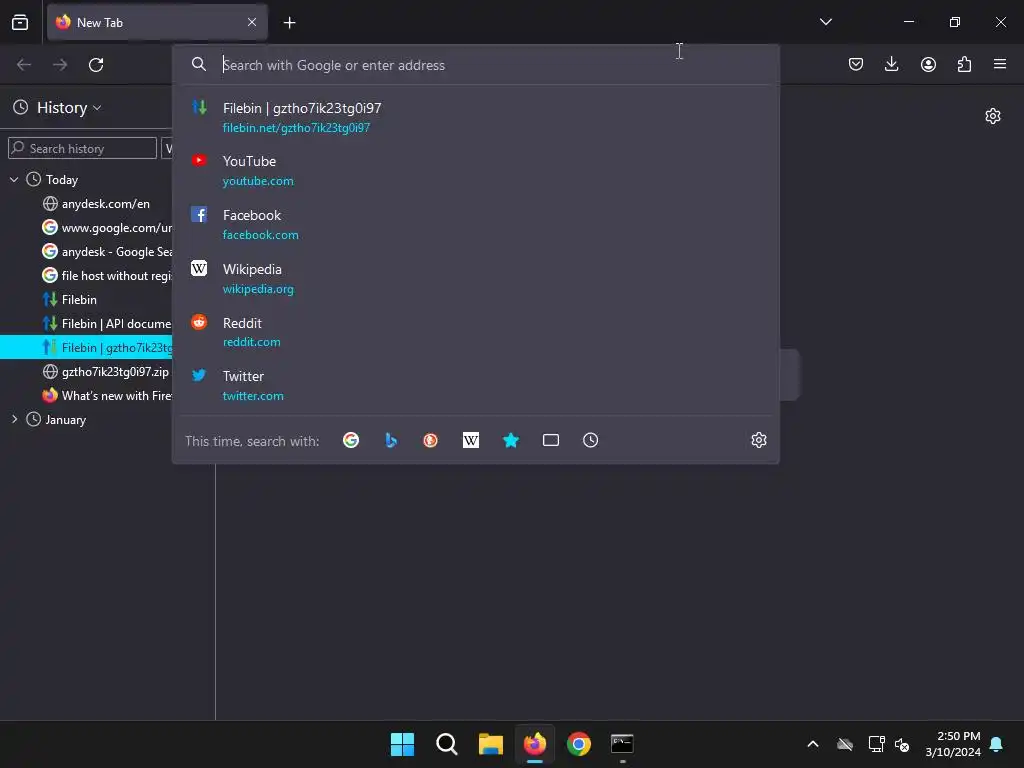Open file host without registration history entry

(106, 276)
